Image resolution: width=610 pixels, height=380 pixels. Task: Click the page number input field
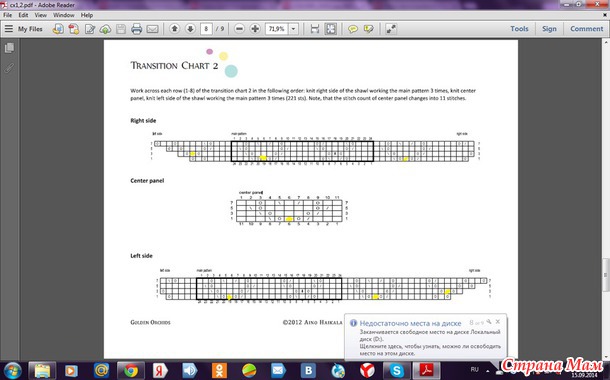206,28
